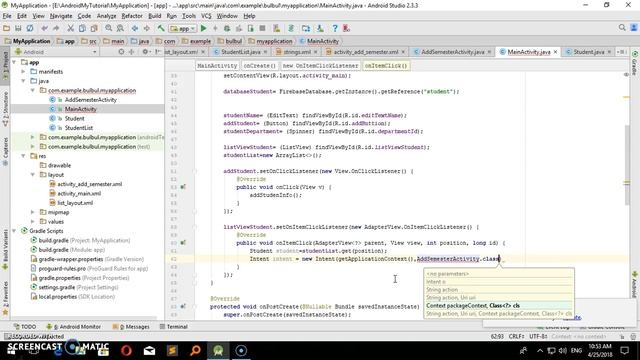
Task: Run the app with green play icon
Action: coord(204,28)
